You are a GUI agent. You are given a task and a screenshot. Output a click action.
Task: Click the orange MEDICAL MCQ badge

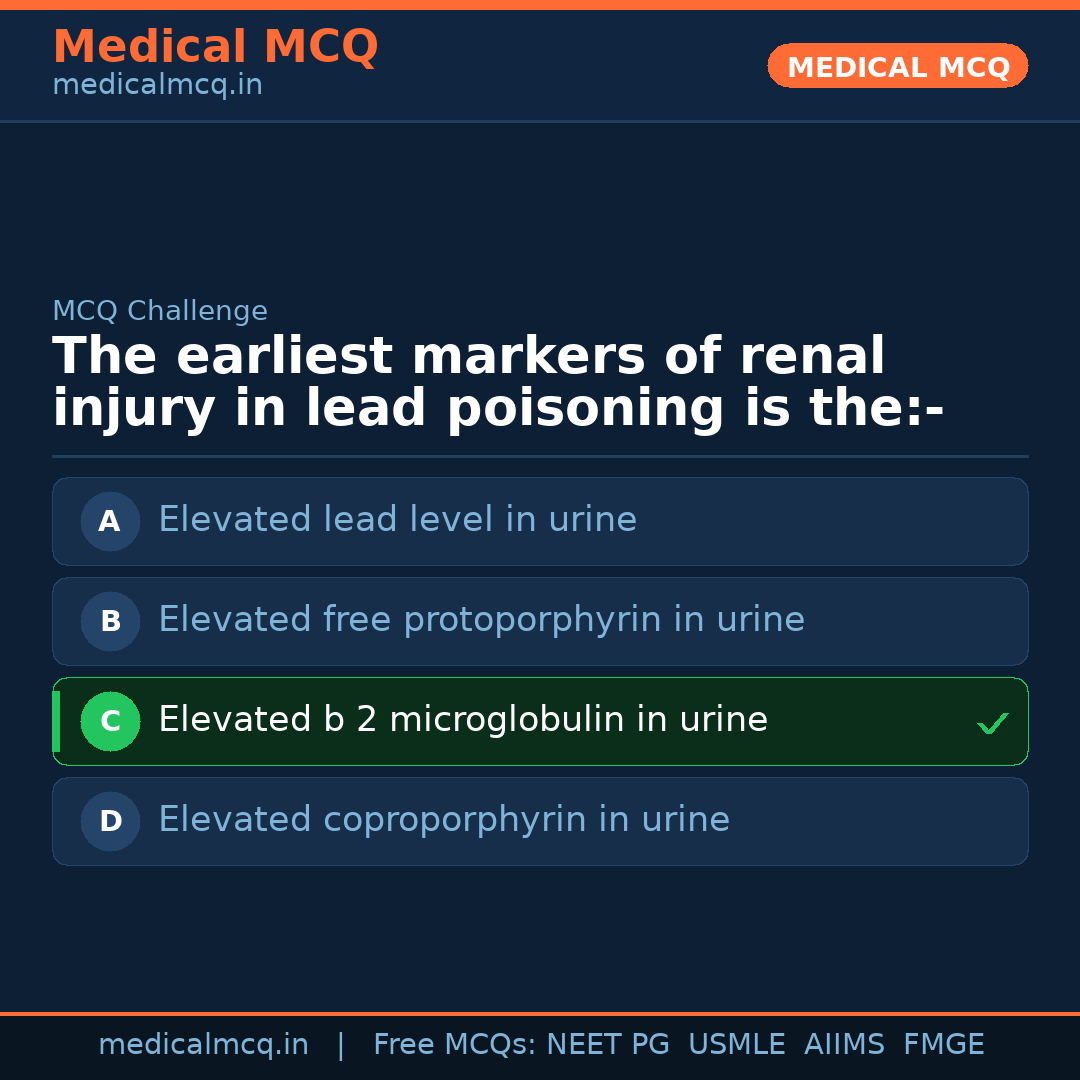[x=897, y=66]
